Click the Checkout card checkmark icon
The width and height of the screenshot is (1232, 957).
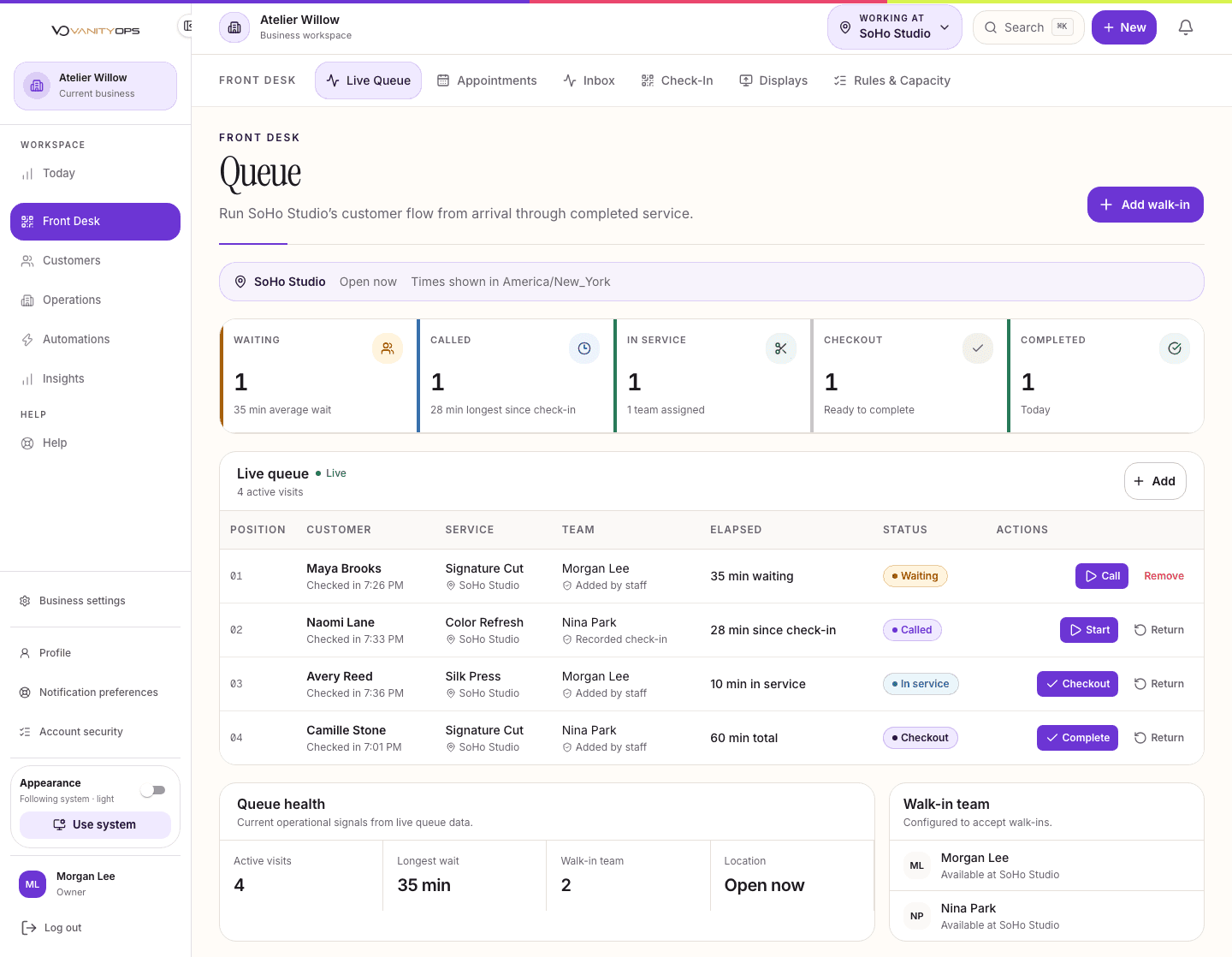pyautogui.click(x=978, y=348)
